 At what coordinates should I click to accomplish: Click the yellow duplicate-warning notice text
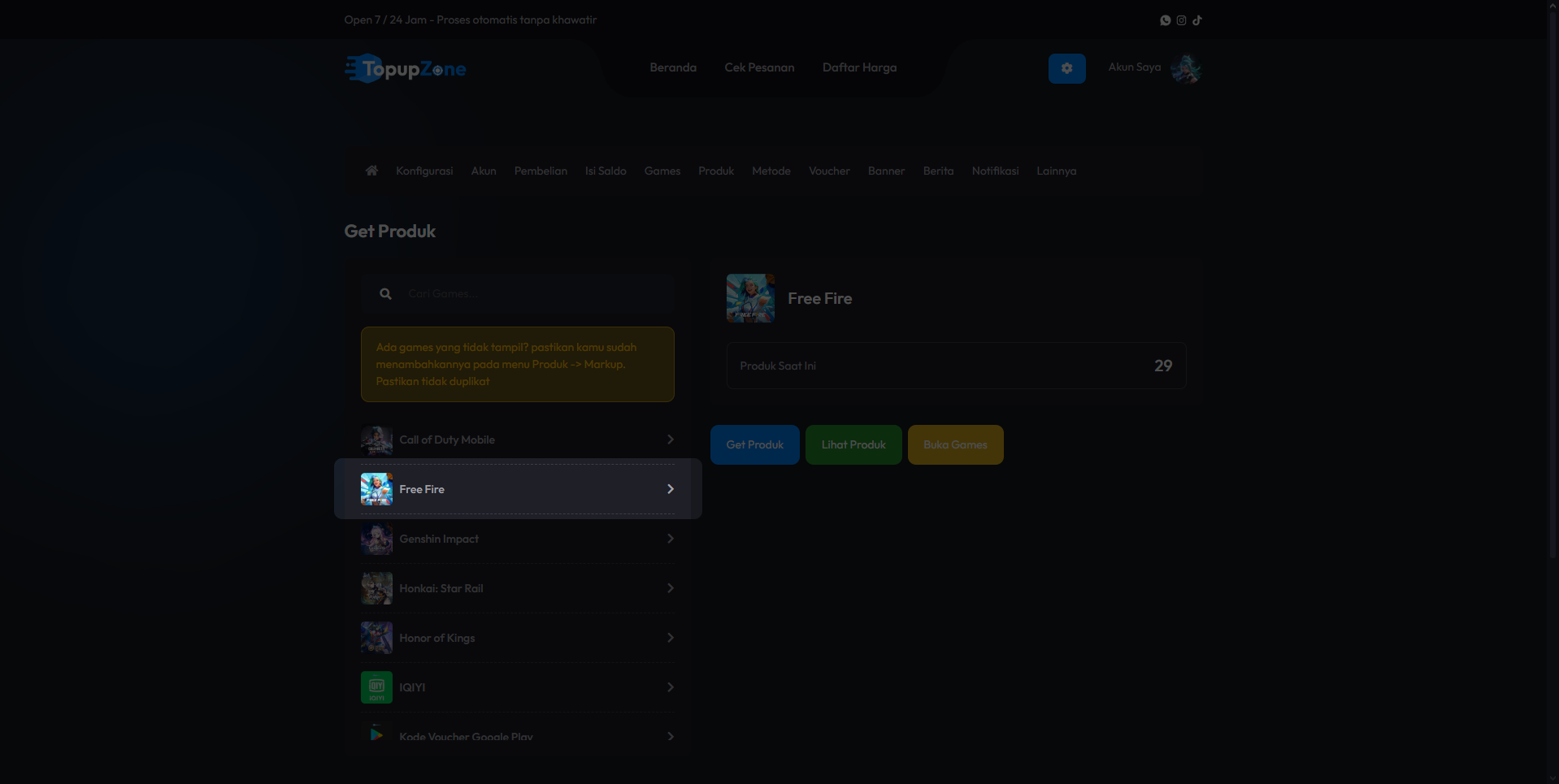pyautogui.click(x=506, y=364)
